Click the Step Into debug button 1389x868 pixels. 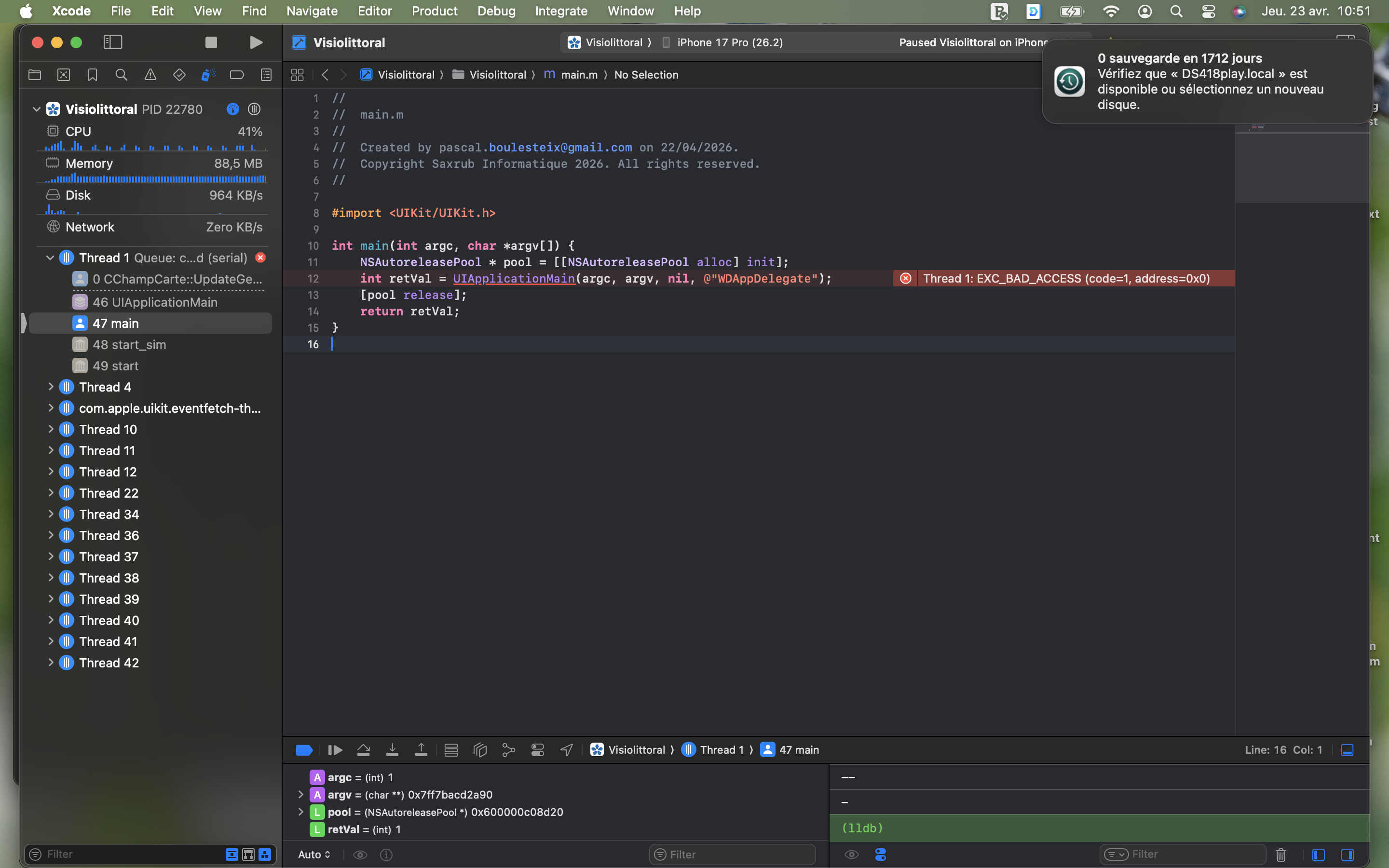point(392,750)
